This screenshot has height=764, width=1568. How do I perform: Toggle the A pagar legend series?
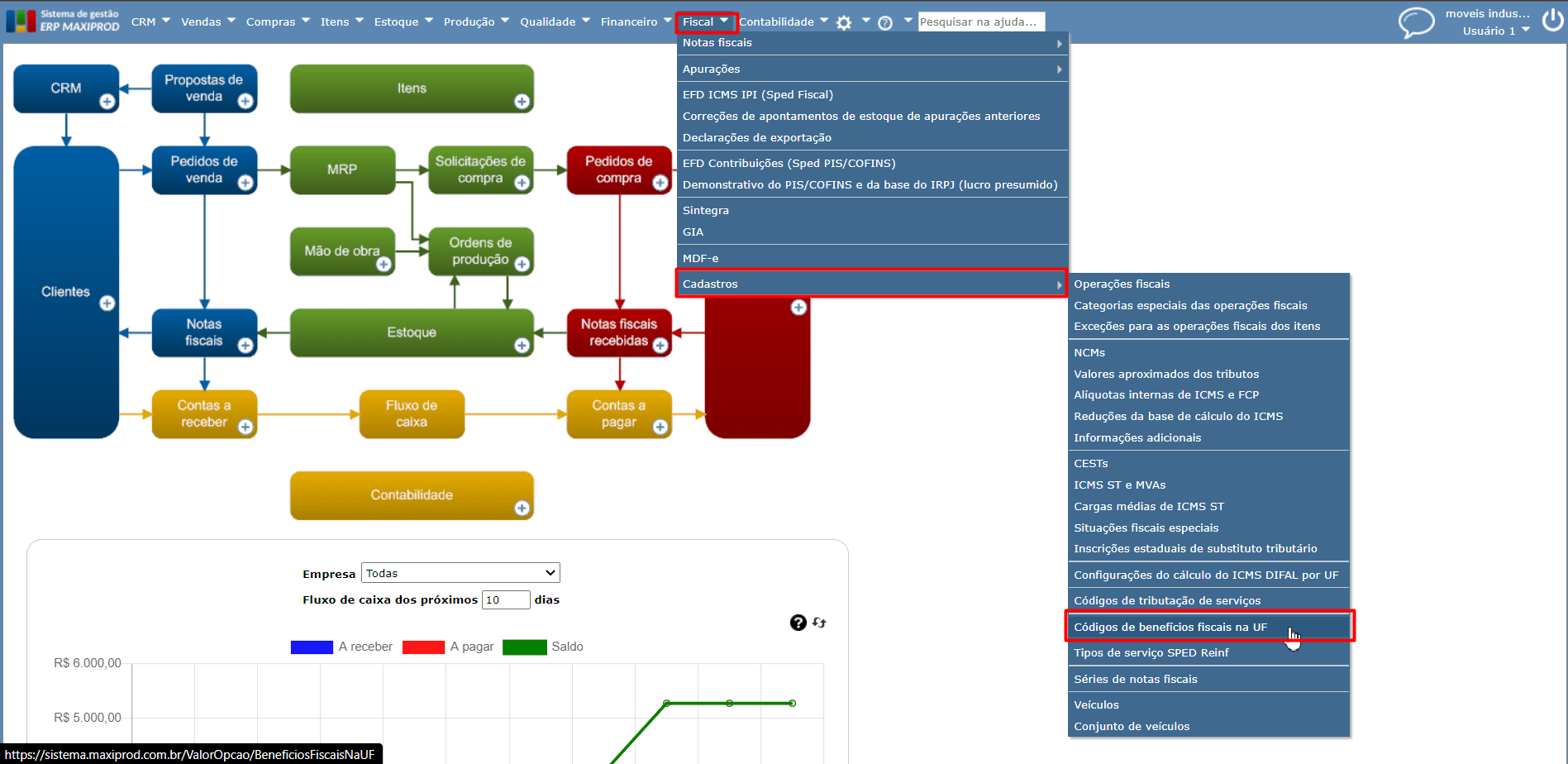coord(448,647)
